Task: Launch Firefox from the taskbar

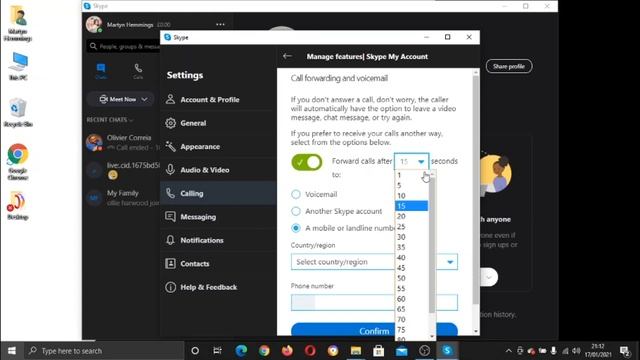Action: coord(287,351)
